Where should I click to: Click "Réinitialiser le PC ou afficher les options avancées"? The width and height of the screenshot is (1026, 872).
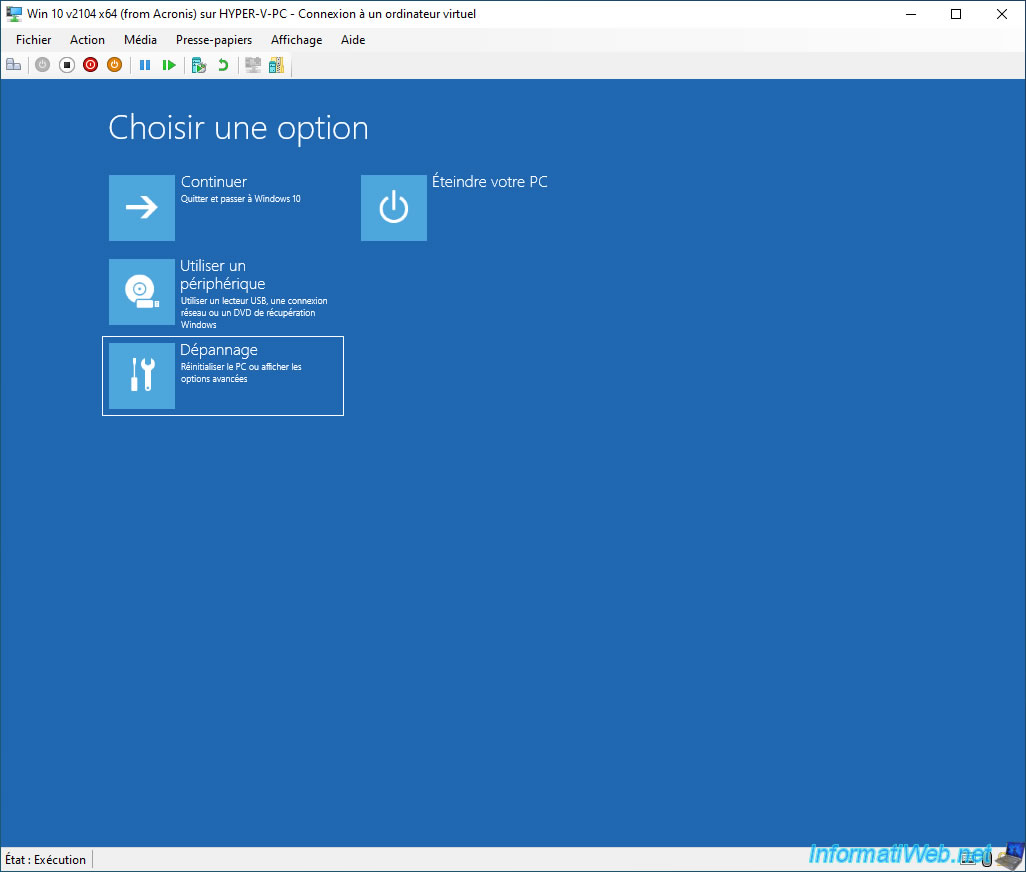241,373
